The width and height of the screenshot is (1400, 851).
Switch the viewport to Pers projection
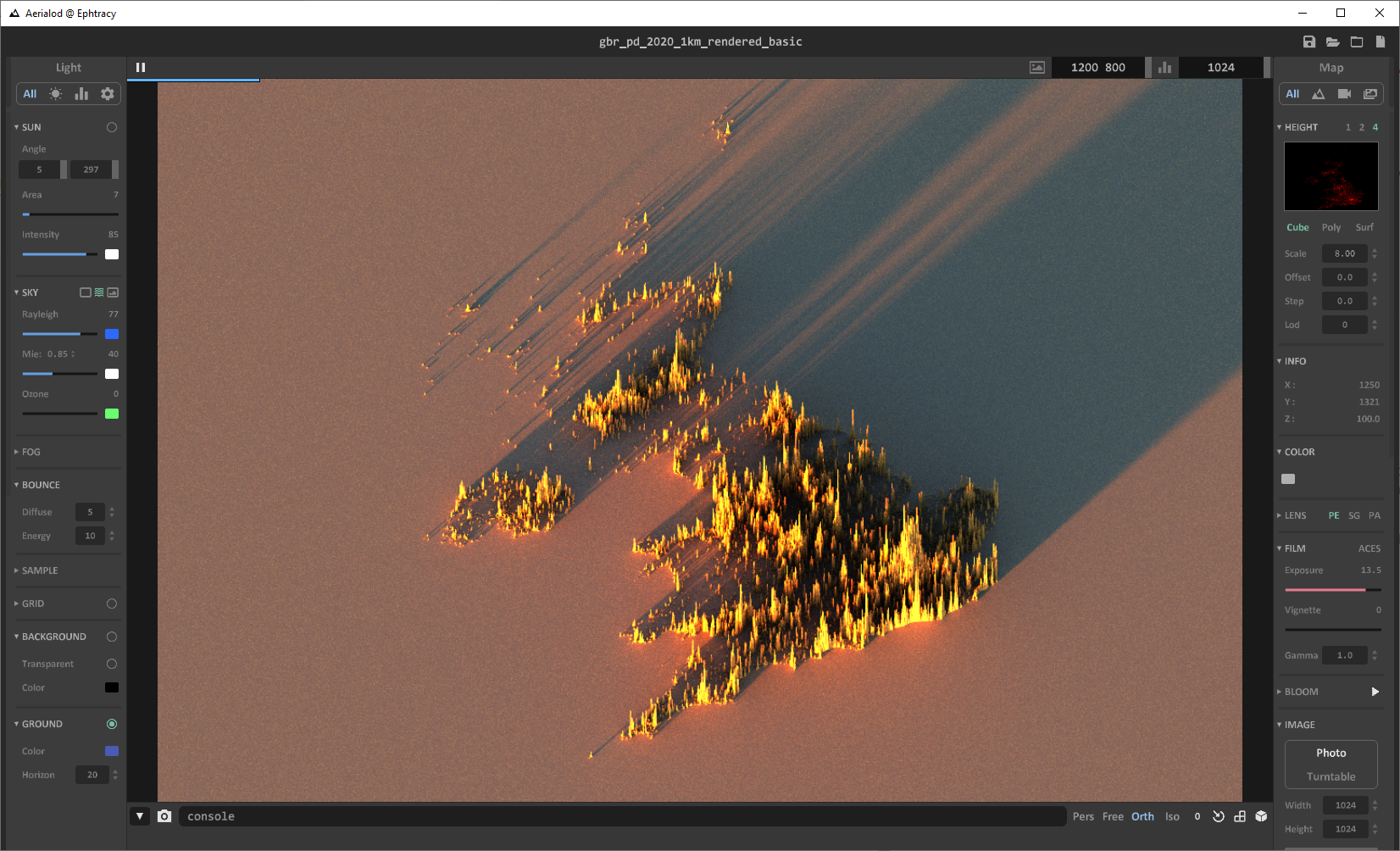pyautogui.click(x=1083, y=816)
